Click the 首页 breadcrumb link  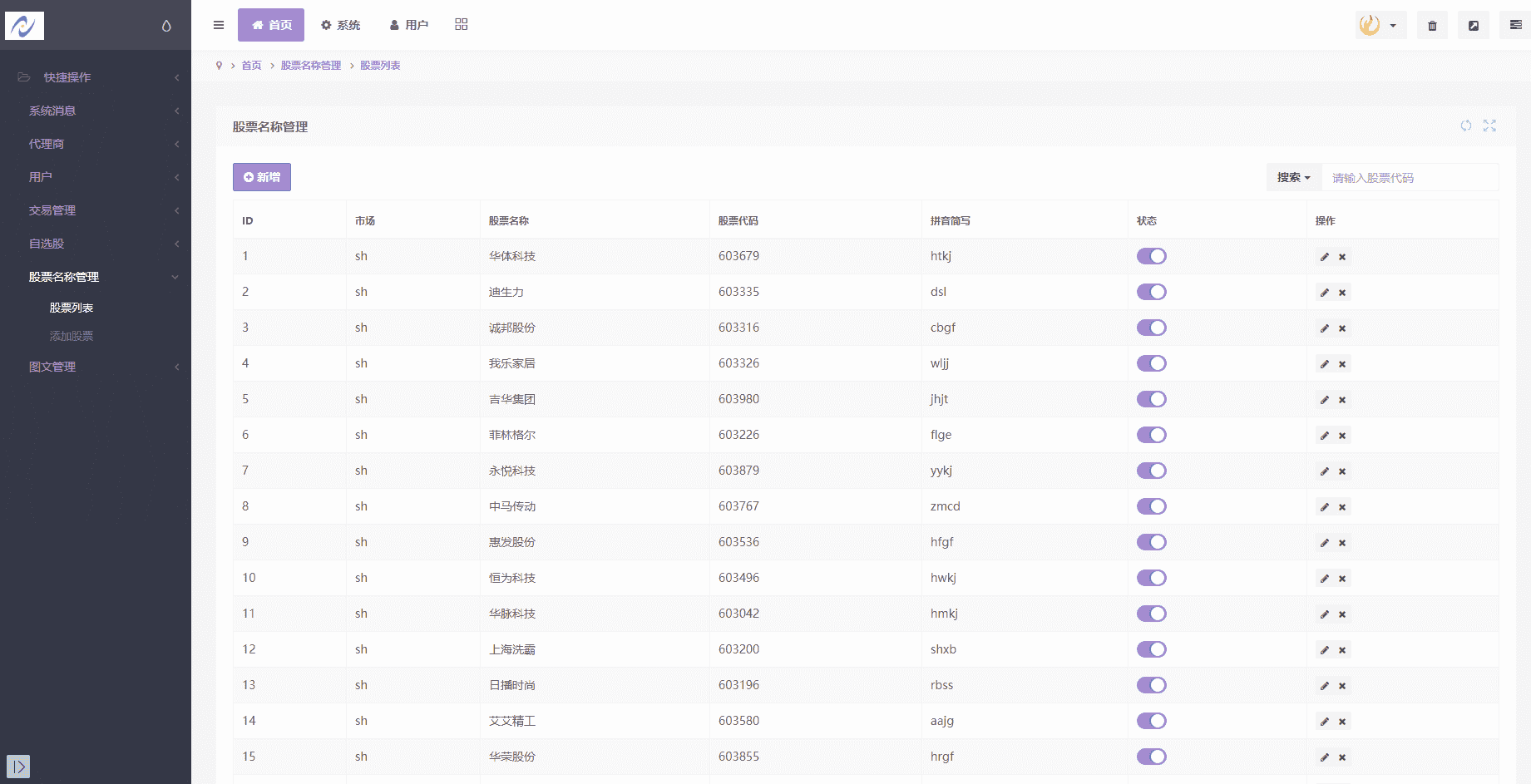click(x=251, y=66)
